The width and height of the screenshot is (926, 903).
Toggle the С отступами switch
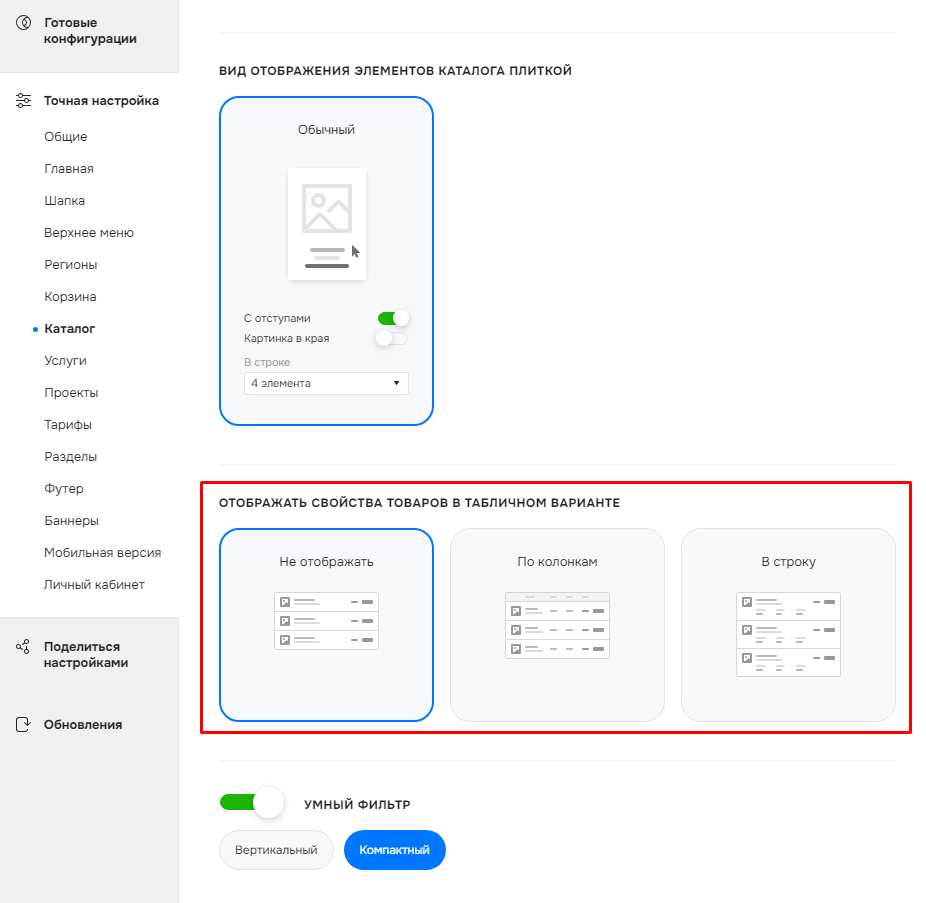(x=393, y=318)
